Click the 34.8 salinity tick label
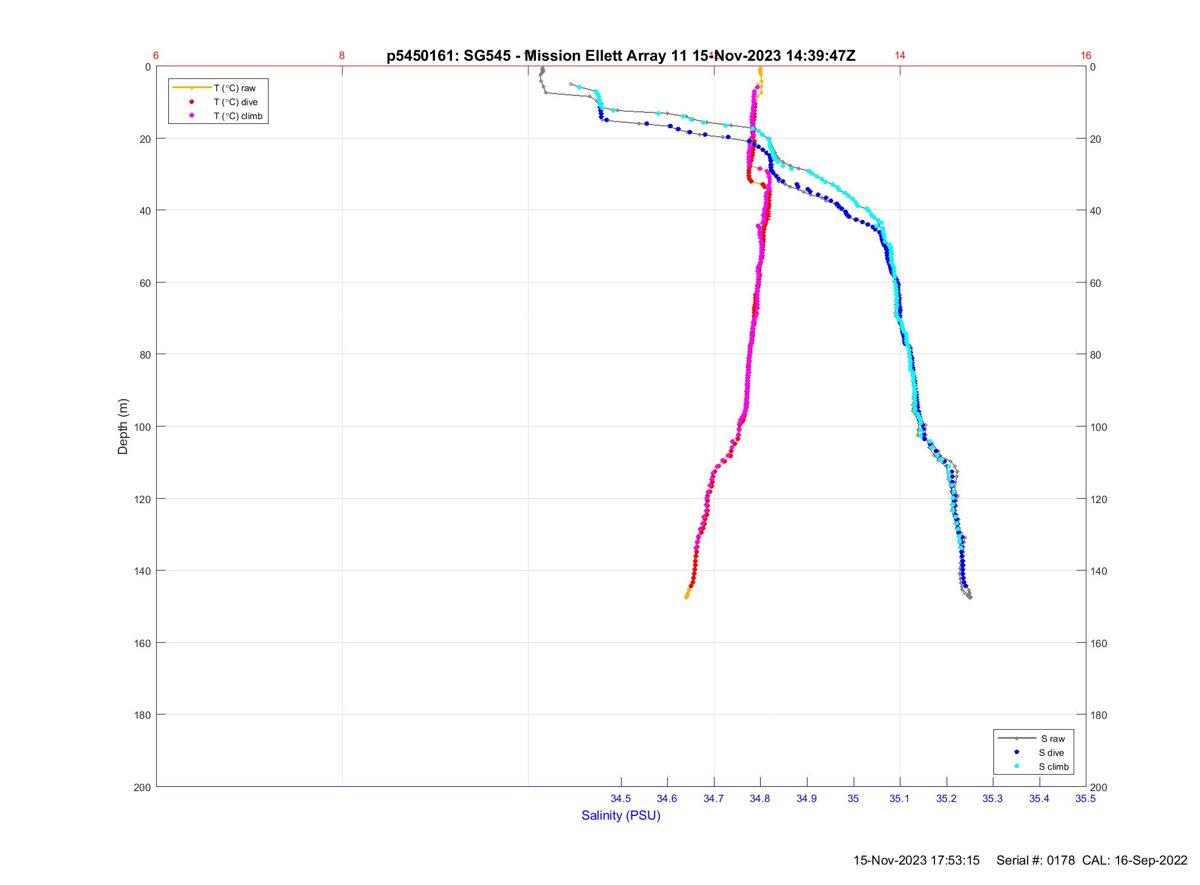The image size is (1200, 885). click(760, 798)
